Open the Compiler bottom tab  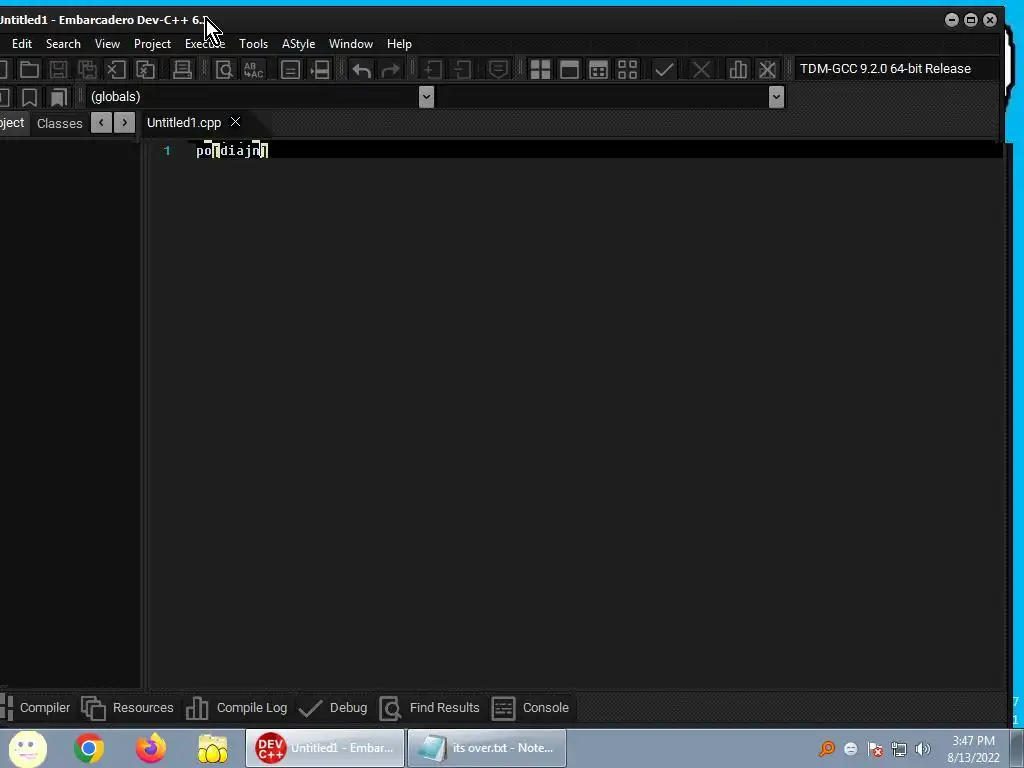pos(37,708)
